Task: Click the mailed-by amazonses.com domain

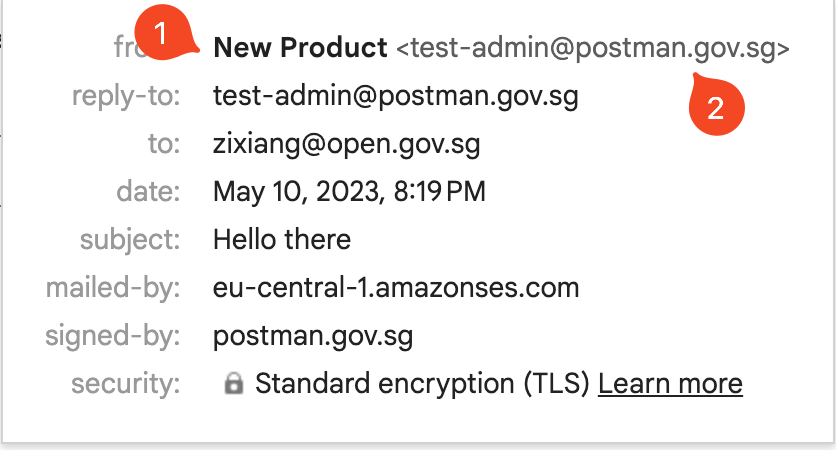Action: click(x=396, y=288)
